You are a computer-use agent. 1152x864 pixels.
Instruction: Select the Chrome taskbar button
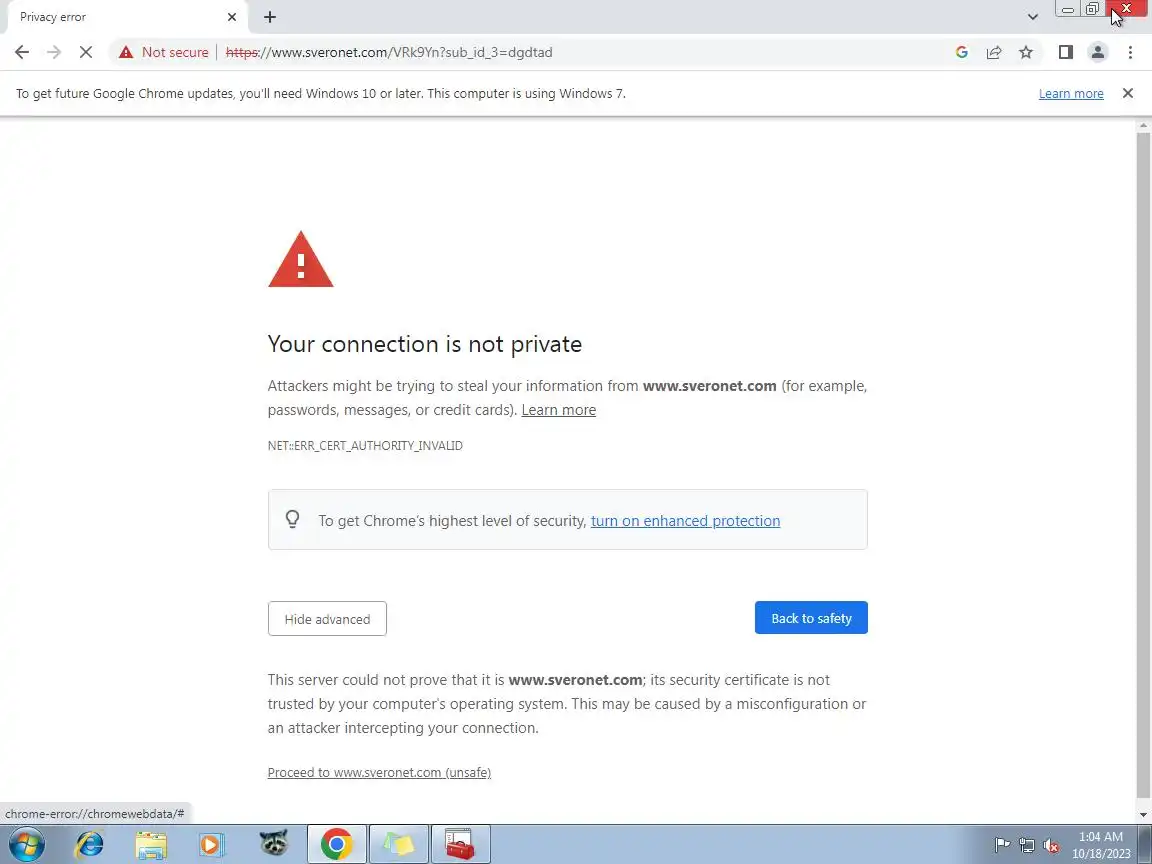pos(336,844)
